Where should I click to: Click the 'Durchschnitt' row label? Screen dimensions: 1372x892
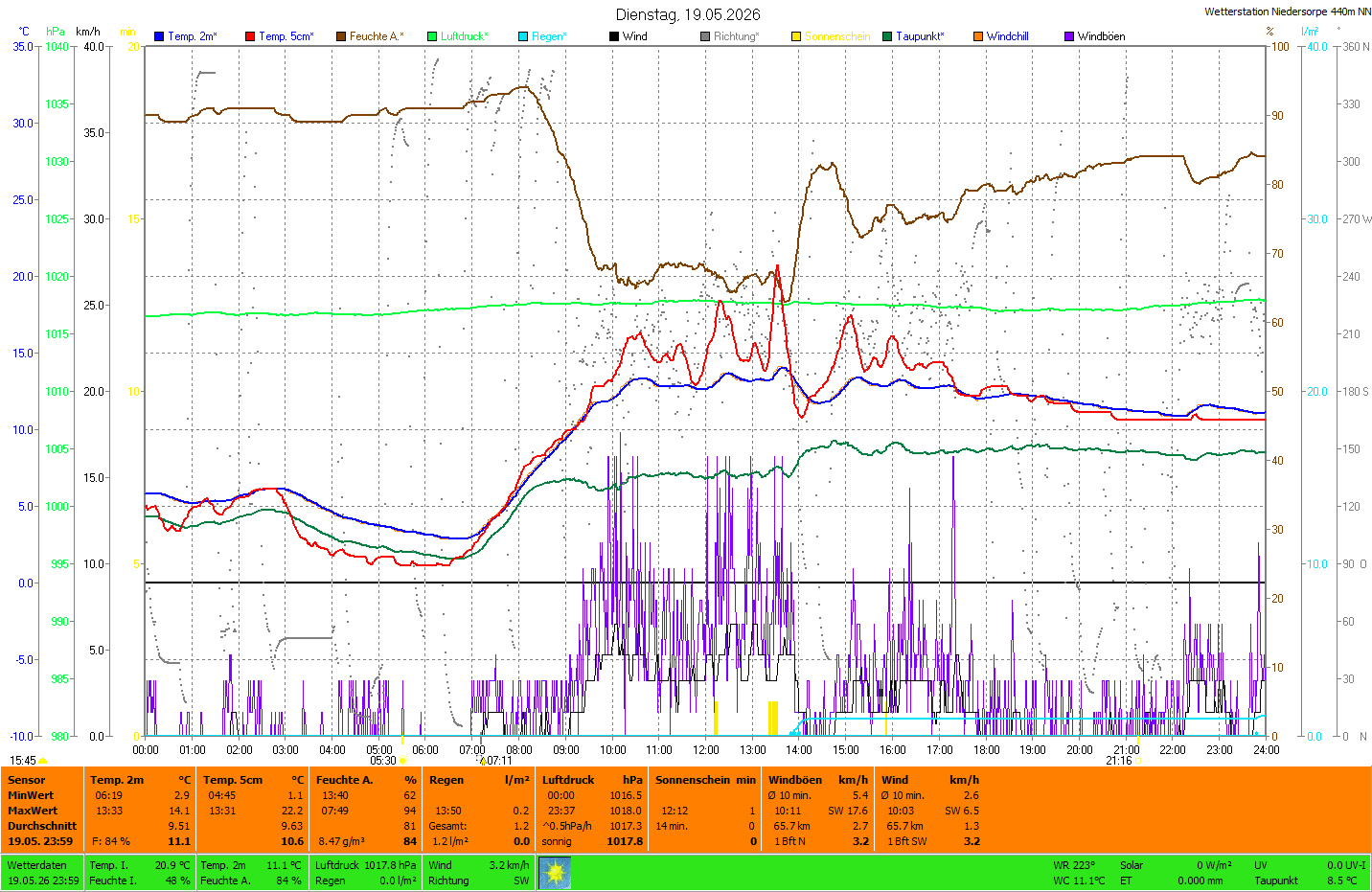(42, 826)
